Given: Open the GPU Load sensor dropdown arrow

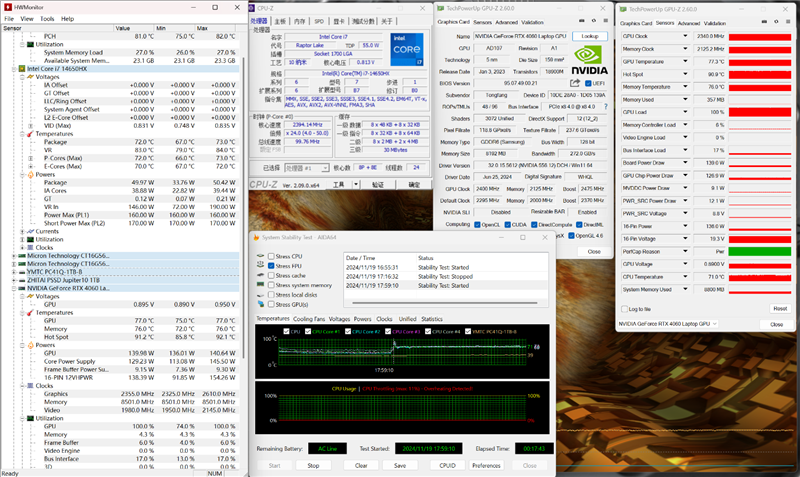Looking at the screenshot, I should tap(685, 112).
